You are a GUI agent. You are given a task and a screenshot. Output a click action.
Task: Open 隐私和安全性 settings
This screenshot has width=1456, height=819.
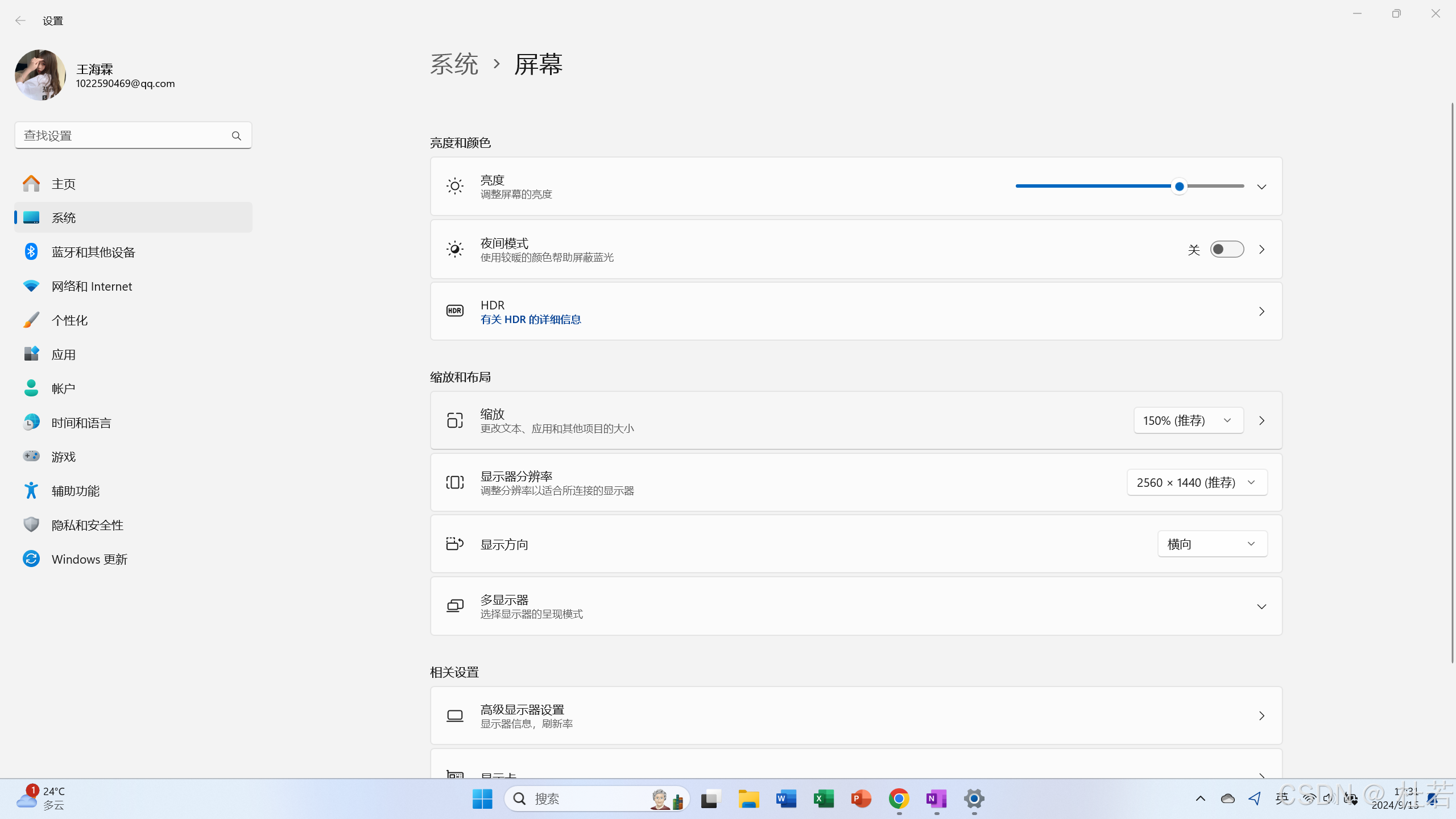87,525
